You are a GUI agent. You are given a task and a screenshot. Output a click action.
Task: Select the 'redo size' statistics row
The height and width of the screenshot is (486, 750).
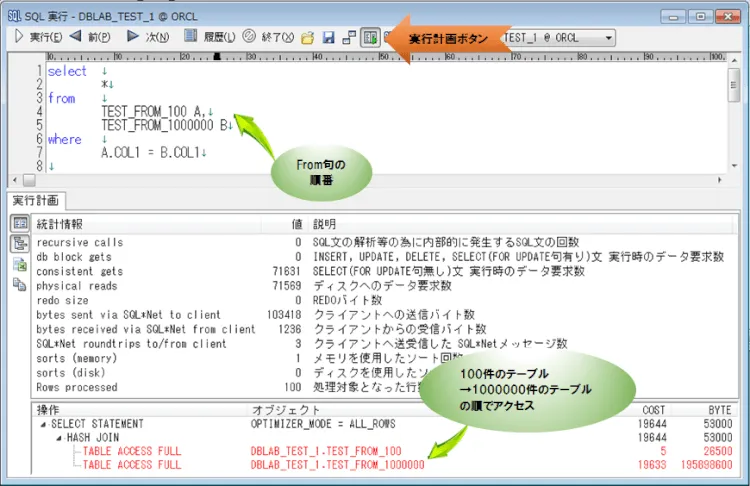coord(383,300)
